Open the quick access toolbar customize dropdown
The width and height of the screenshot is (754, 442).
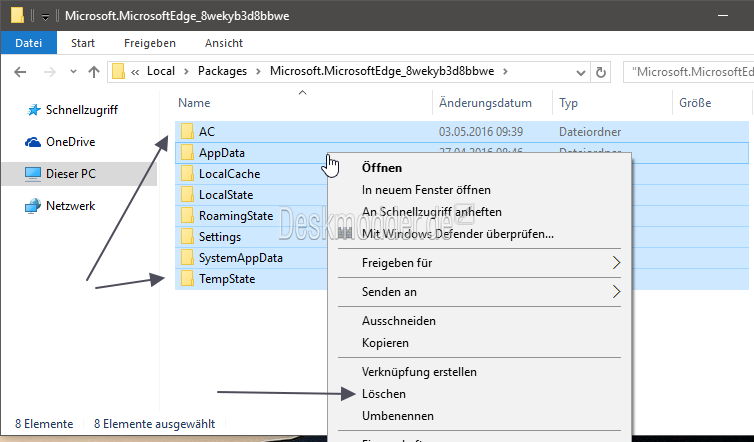pyautogui.click(x=45, y=17)
